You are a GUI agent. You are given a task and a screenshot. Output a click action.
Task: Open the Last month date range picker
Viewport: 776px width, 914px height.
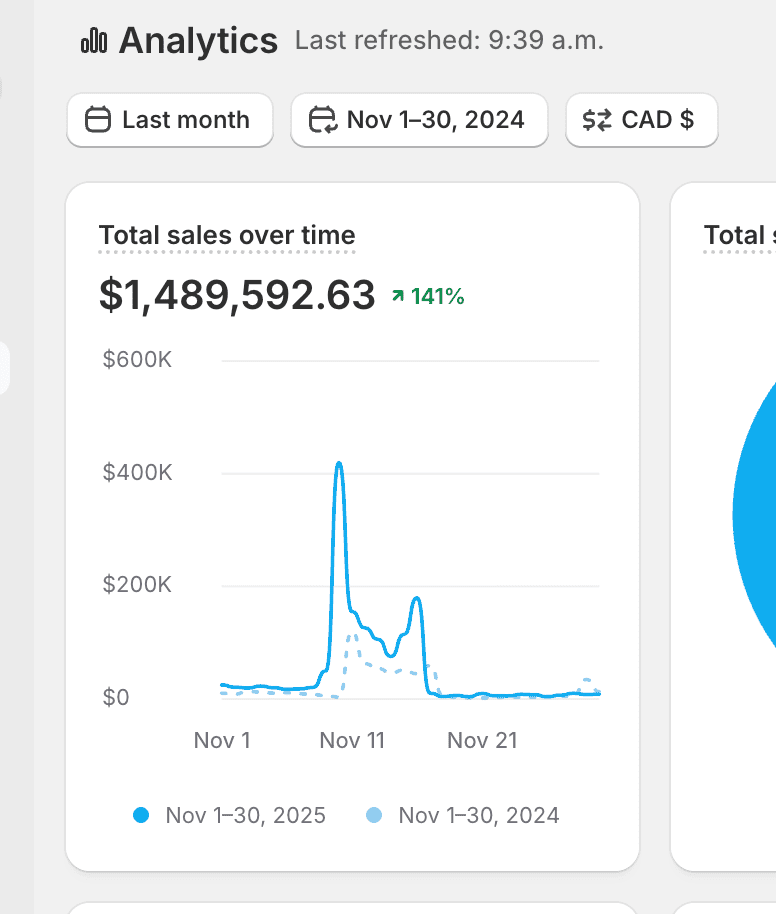(170, 120)
